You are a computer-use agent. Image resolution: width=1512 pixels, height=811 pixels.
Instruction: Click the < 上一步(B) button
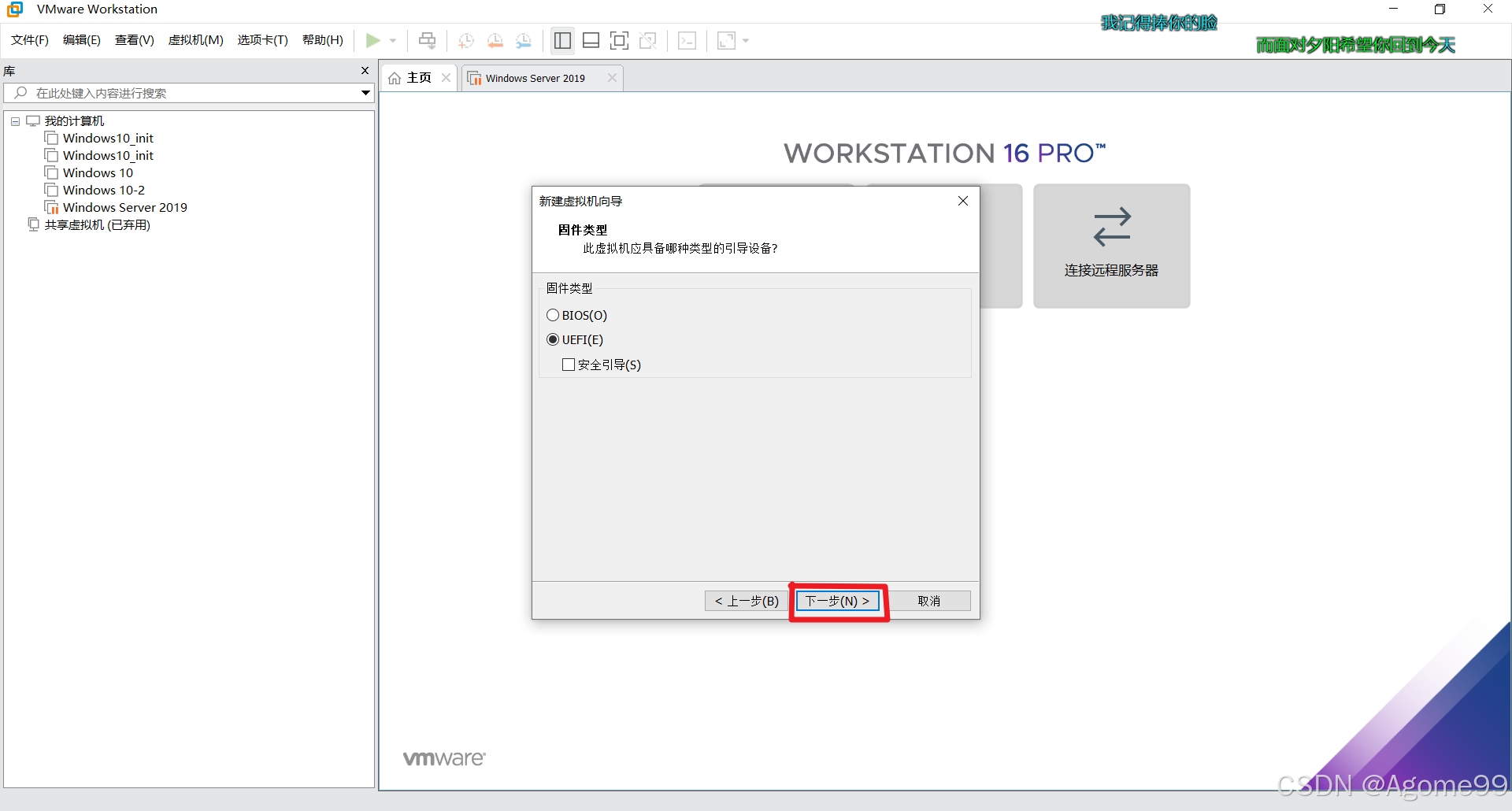[x=747, y=601]
